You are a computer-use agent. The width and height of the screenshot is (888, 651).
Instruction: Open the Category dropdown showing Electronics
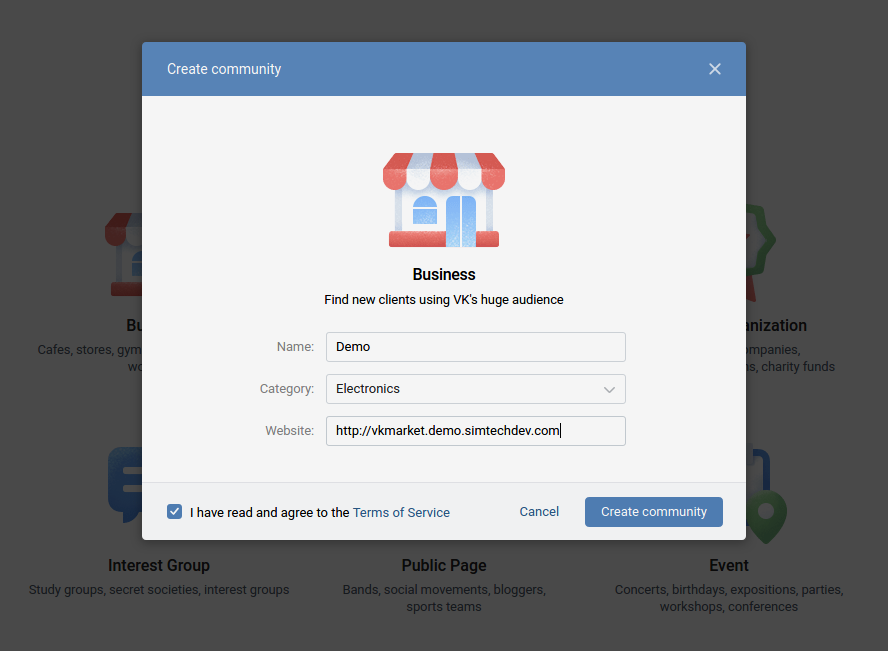pos(476,389)
